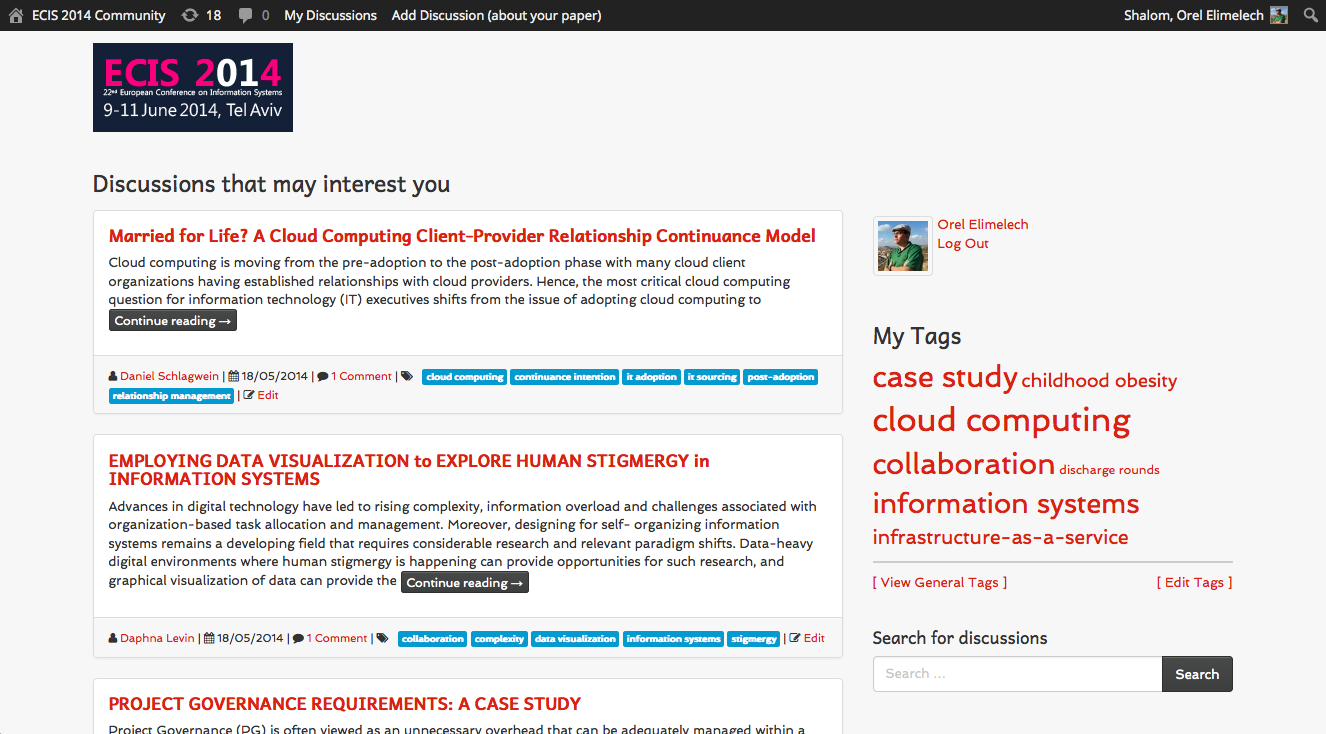Click the small avatar in admin bar
Viewport: 1326px width, 734px height.
click(x=1279, y=15)
